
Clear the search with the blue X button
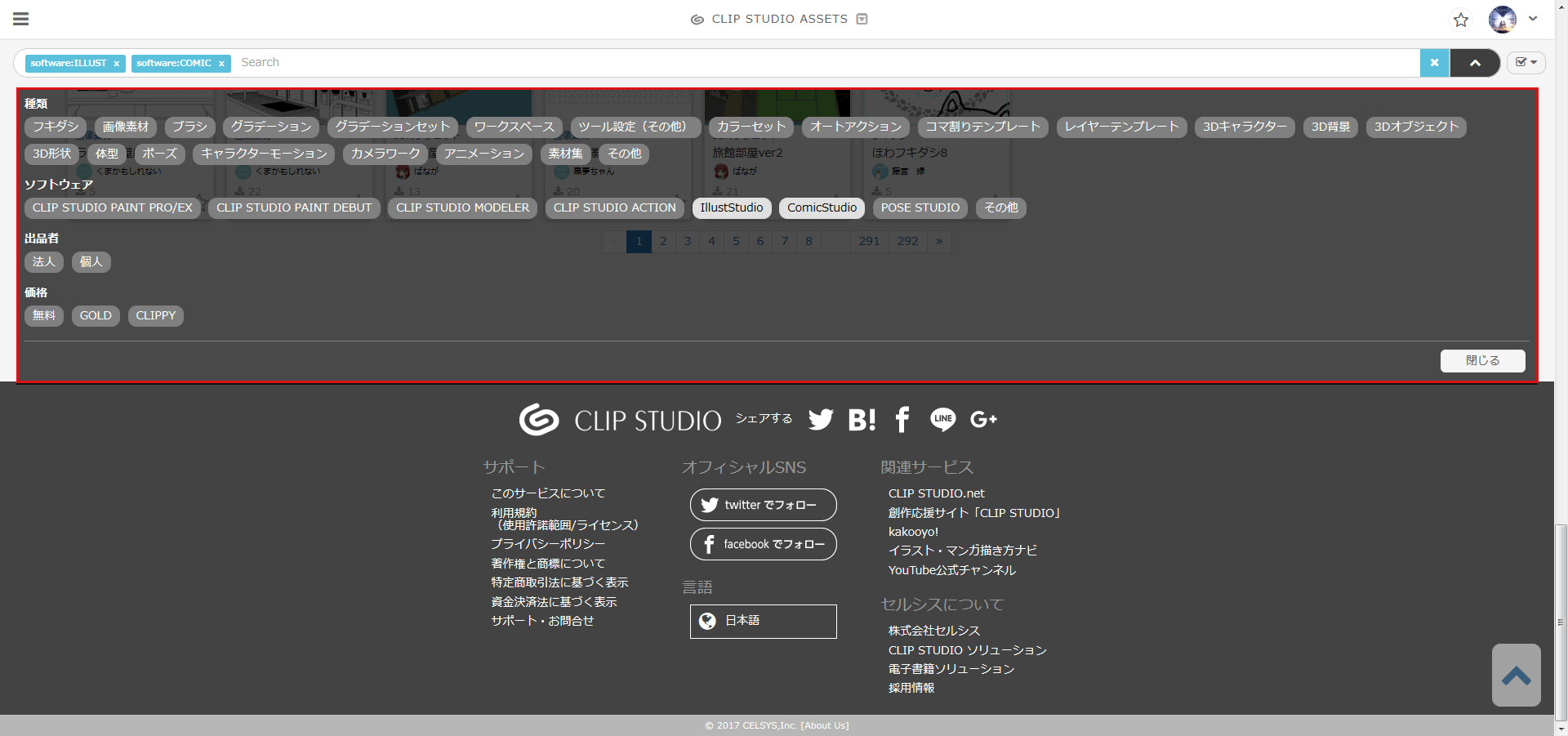tap(1435, 63)
